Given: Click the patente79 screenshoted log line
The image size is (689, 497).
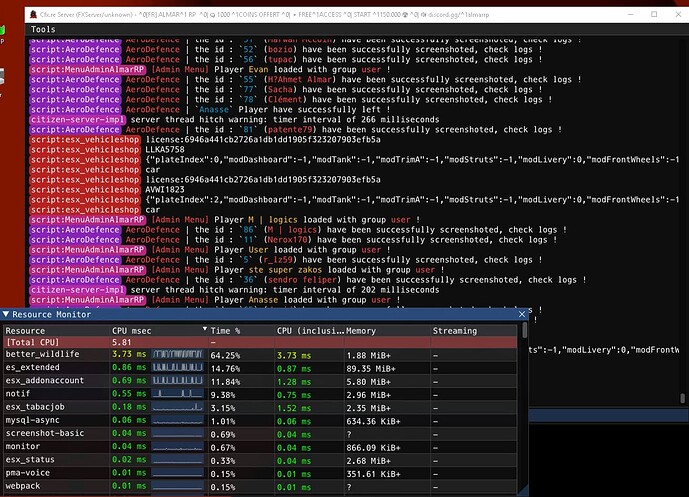Looking at the screenshot, I should tap(296, 130).
